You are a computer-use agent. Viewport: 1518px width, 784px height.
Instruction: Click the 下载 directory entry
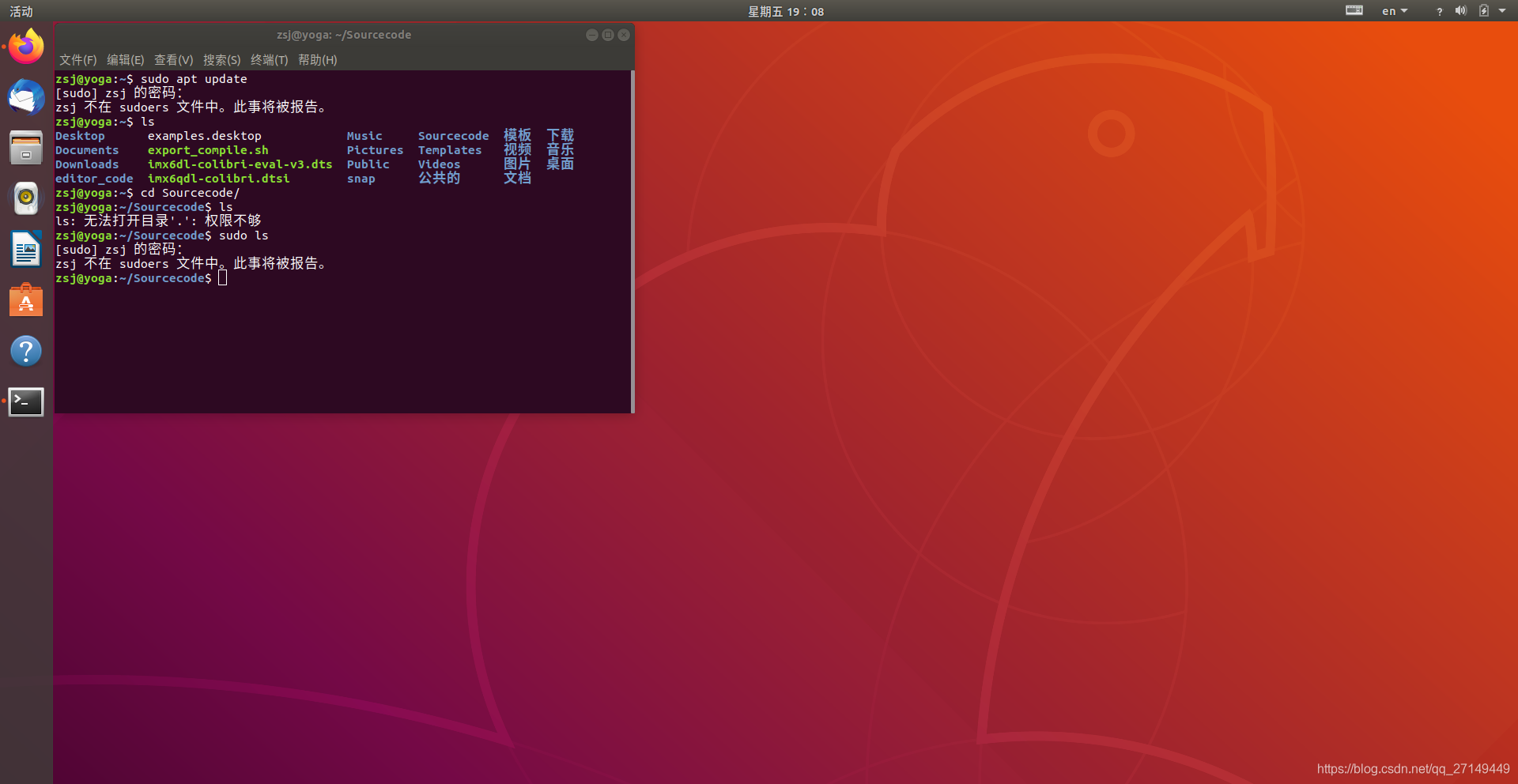[x=561, y=136]
